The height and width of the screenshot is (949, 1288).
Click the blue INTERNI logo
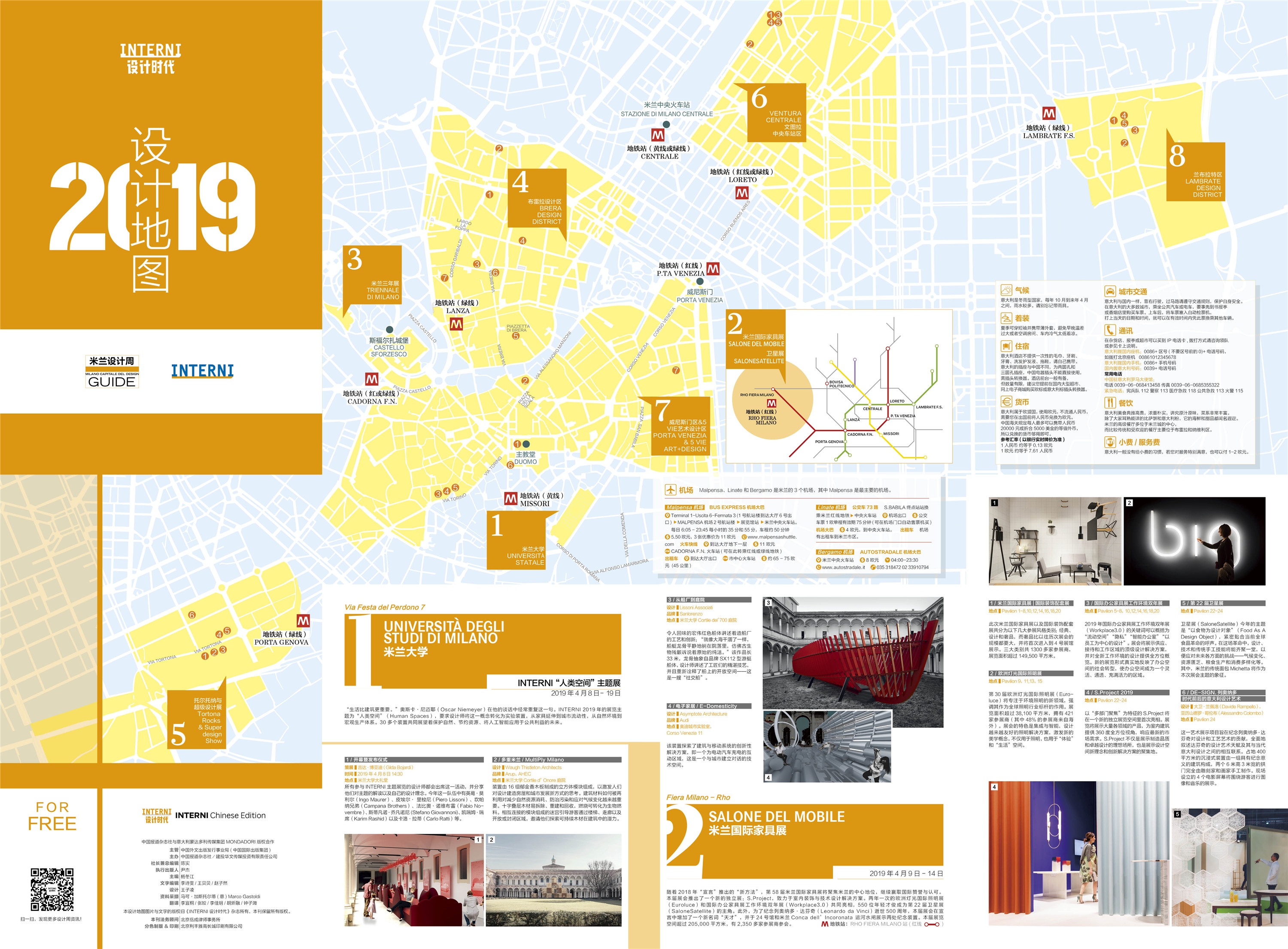(203, 371)
